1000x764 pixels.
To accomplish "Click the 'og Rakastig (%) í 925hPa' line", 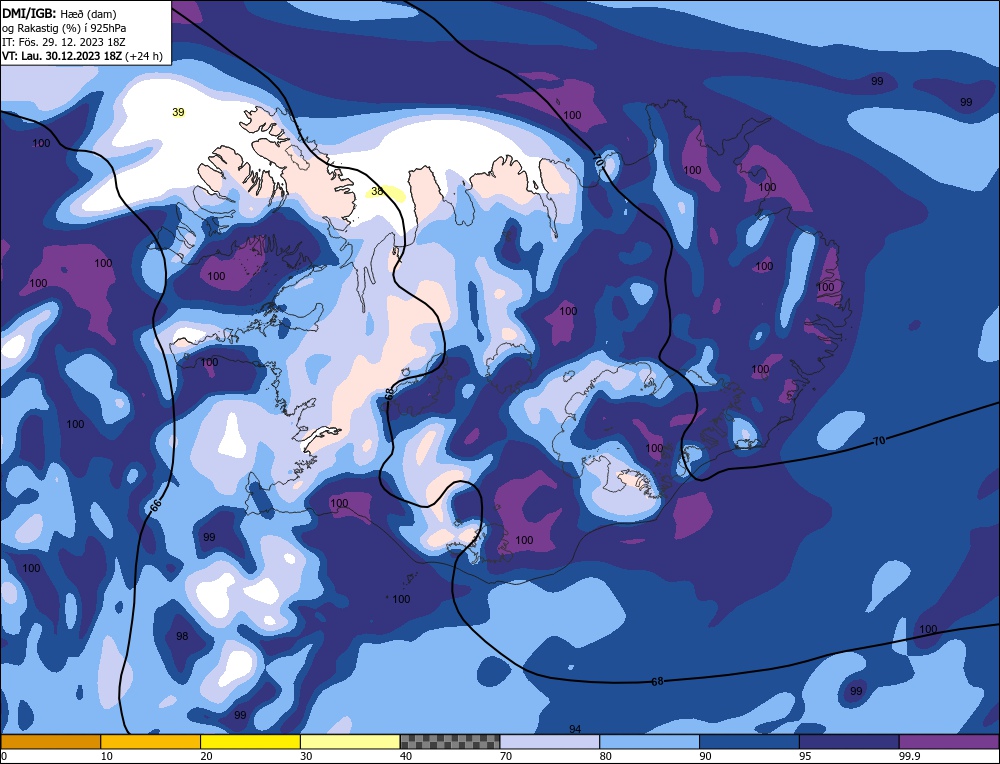I will pos(64,28).
